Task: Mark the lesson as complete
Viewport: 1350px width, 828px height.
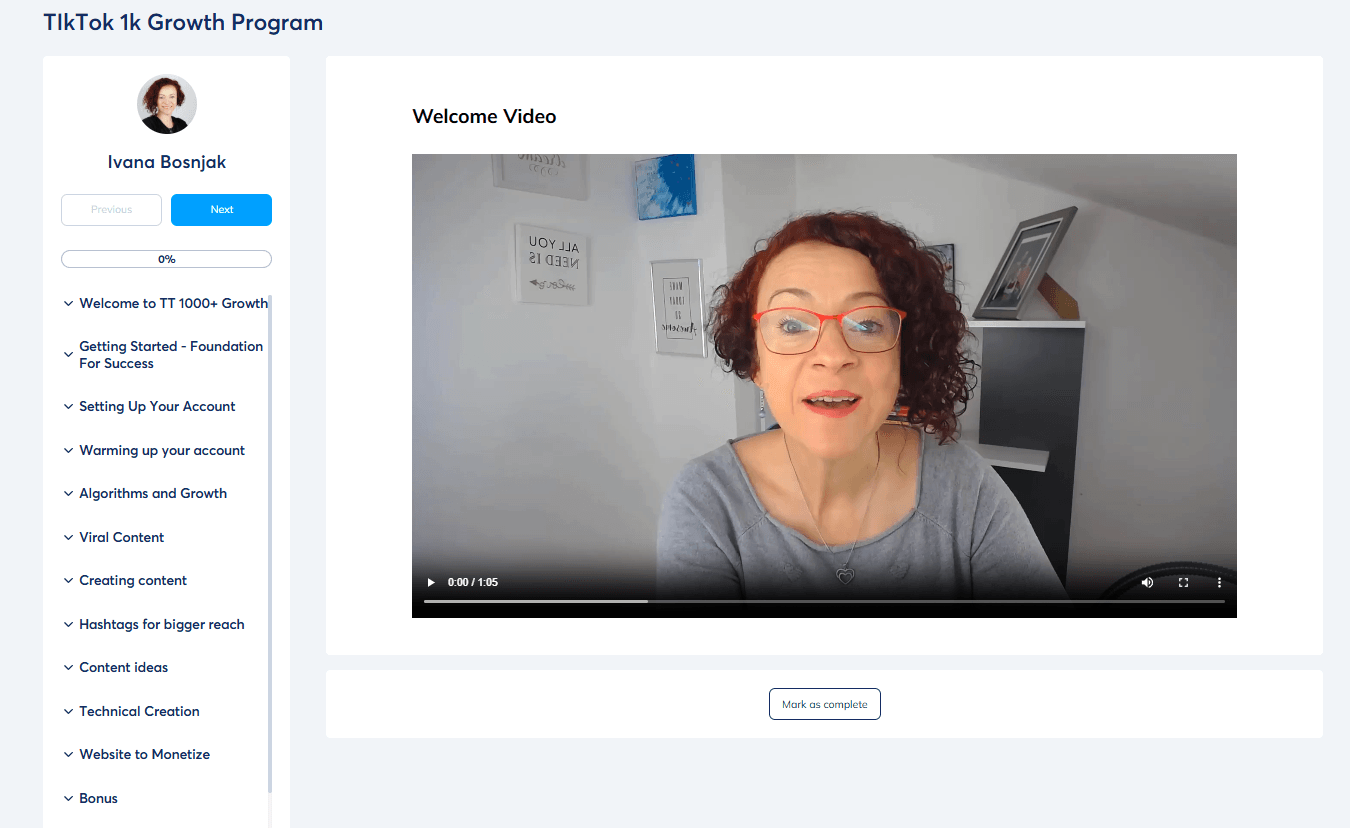Action: click(824, 704)
